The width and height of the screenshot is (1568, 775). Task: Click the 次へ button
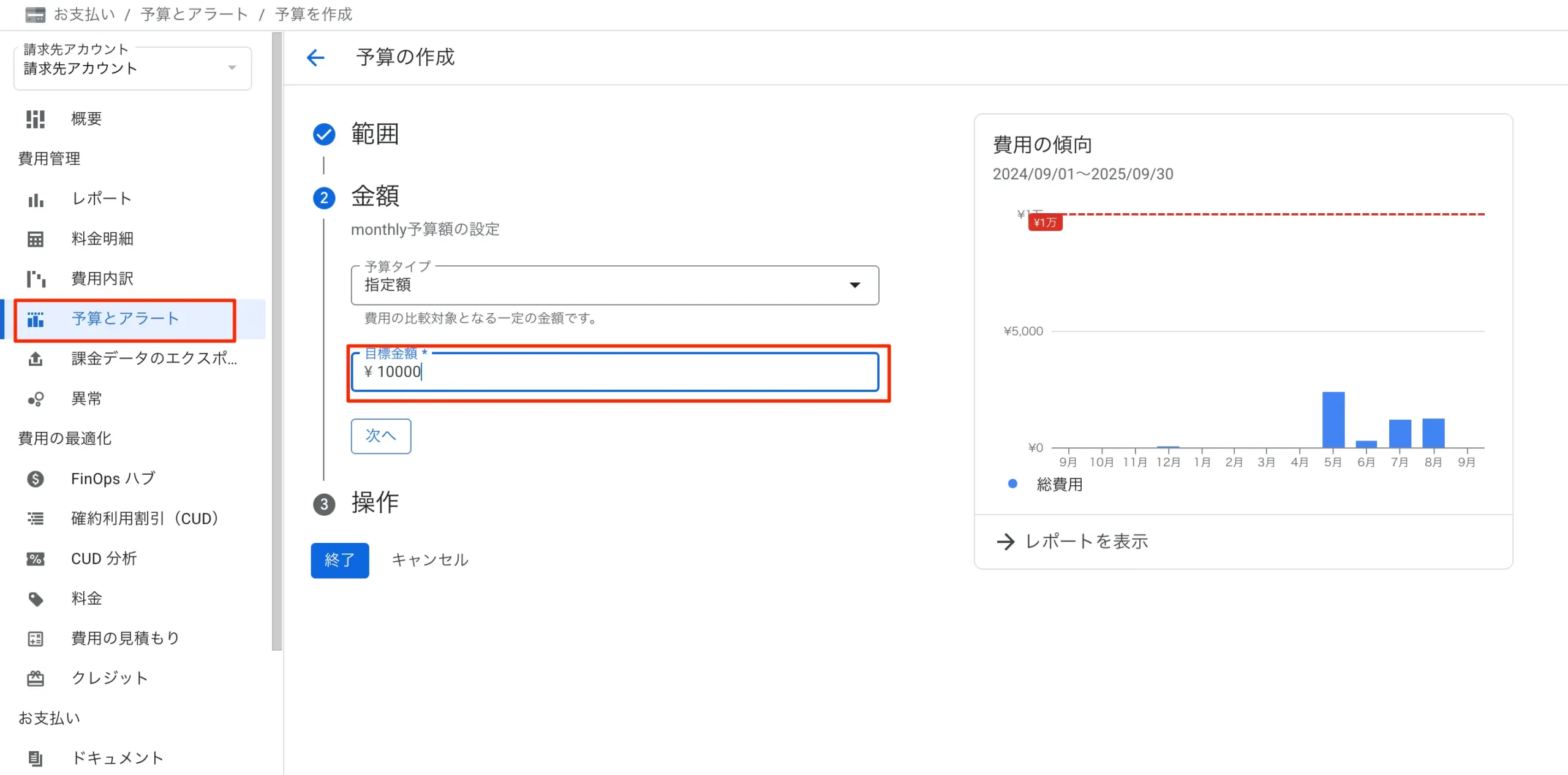[x=380, y=436]
